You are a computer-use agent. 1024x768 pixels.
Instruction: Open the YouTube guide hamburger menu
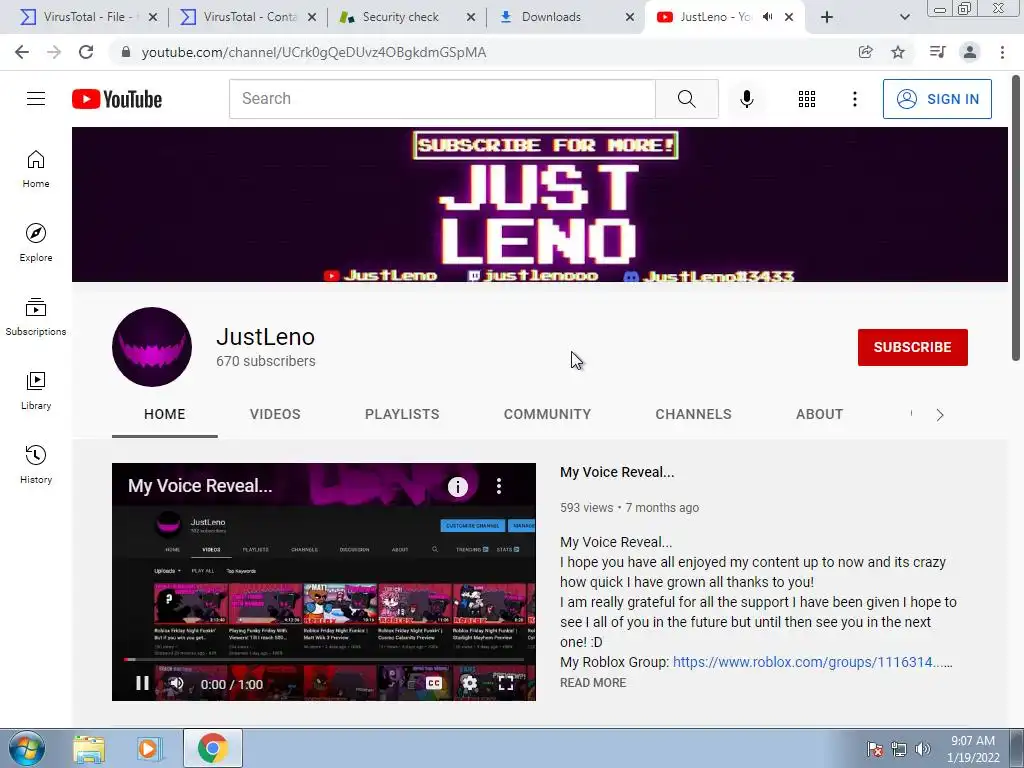pyautogui.click(x=36, y=99)
